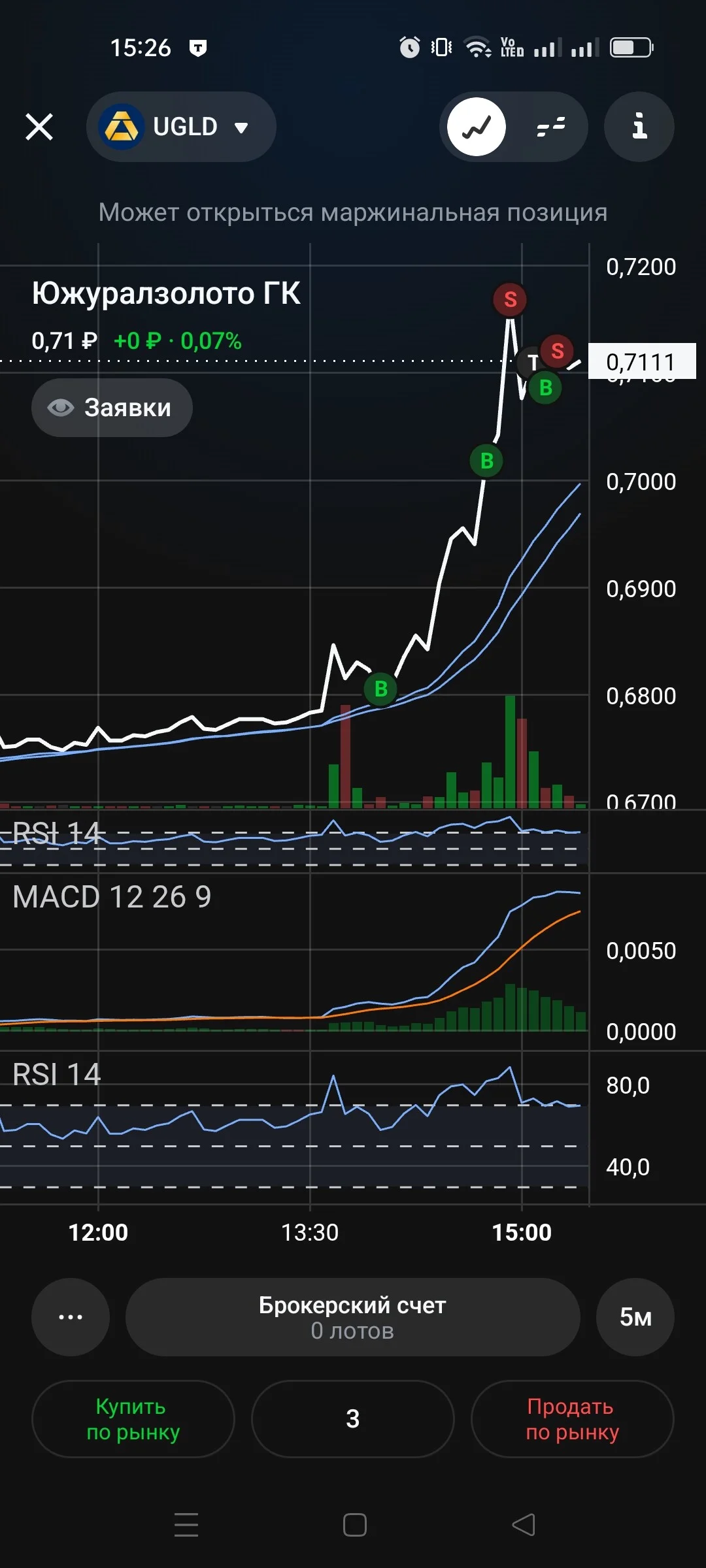
Task: Change the 5м timeframe
Action: click(x=635, y=1317)
